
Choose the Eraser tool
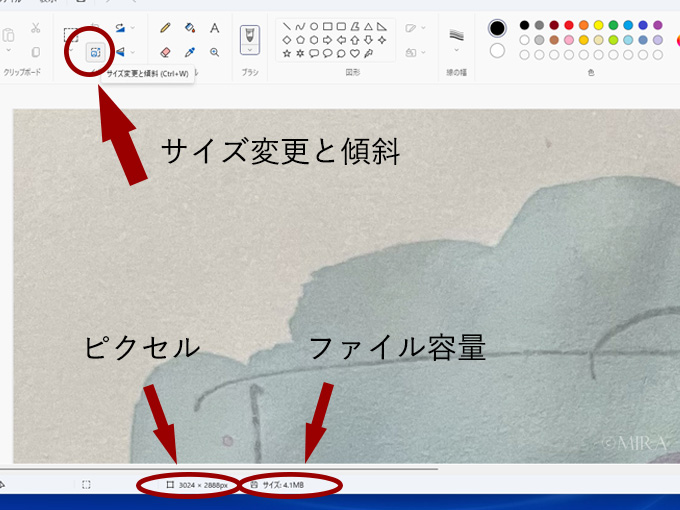pyautogui.click(x=166, y=52)
